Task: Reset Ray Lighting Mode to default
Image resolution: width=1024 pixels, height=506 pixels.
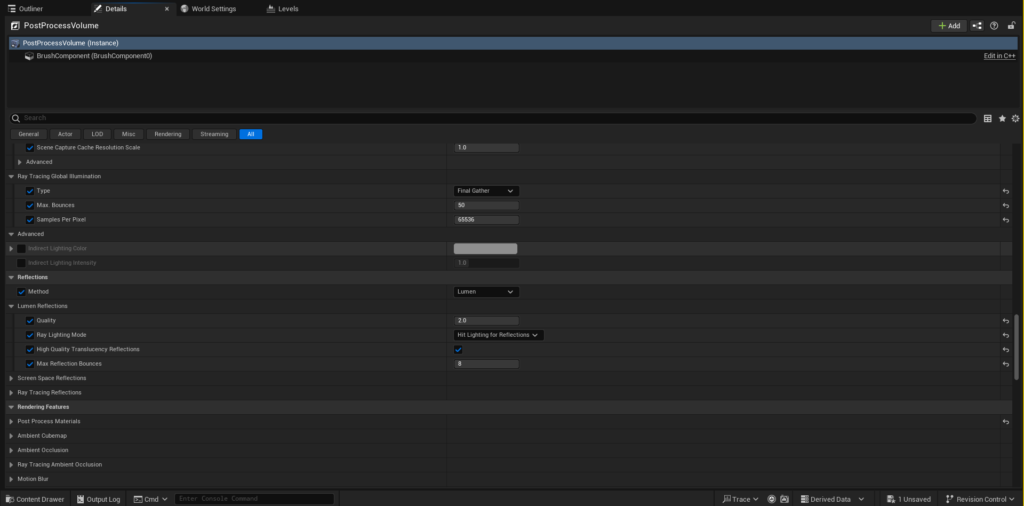Action: click(1006, 336)
